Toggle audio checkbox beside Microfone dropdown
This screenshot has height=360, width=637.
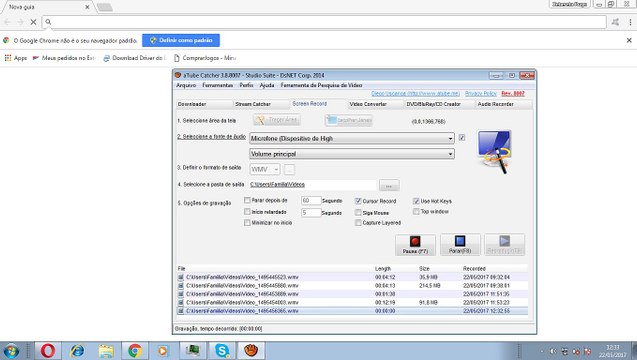(x=462, y=138)
